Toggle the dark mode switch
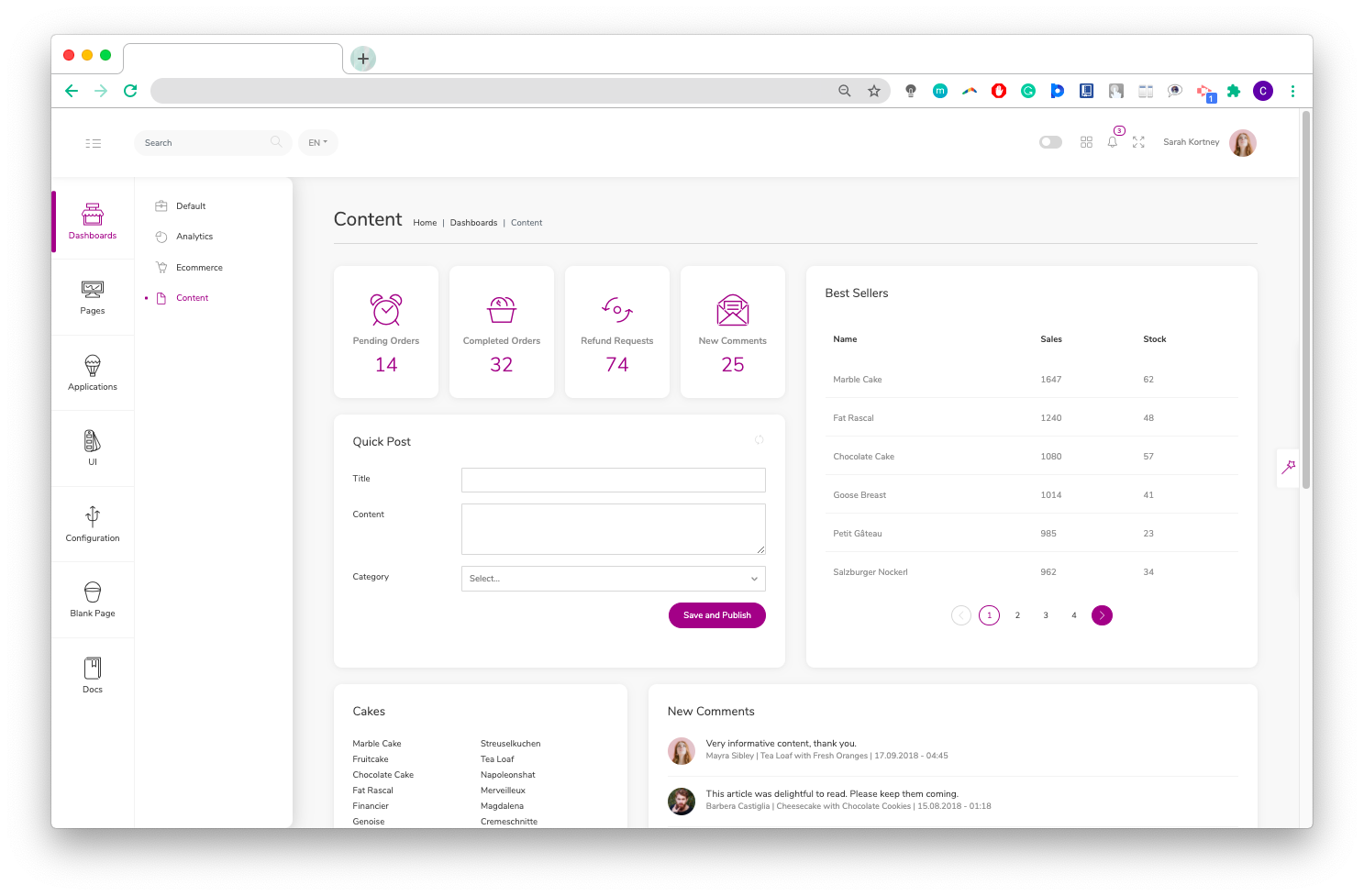Viewport: 1364px width, 896px height. point(1050,142)
